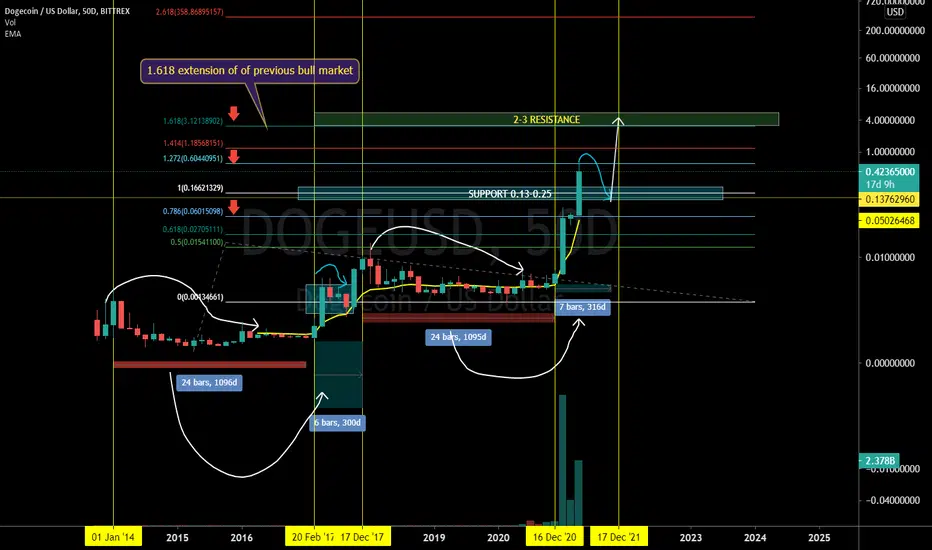Click 200.00000000 on the price scale
The image size is (932, 550).
coord(895,30)
